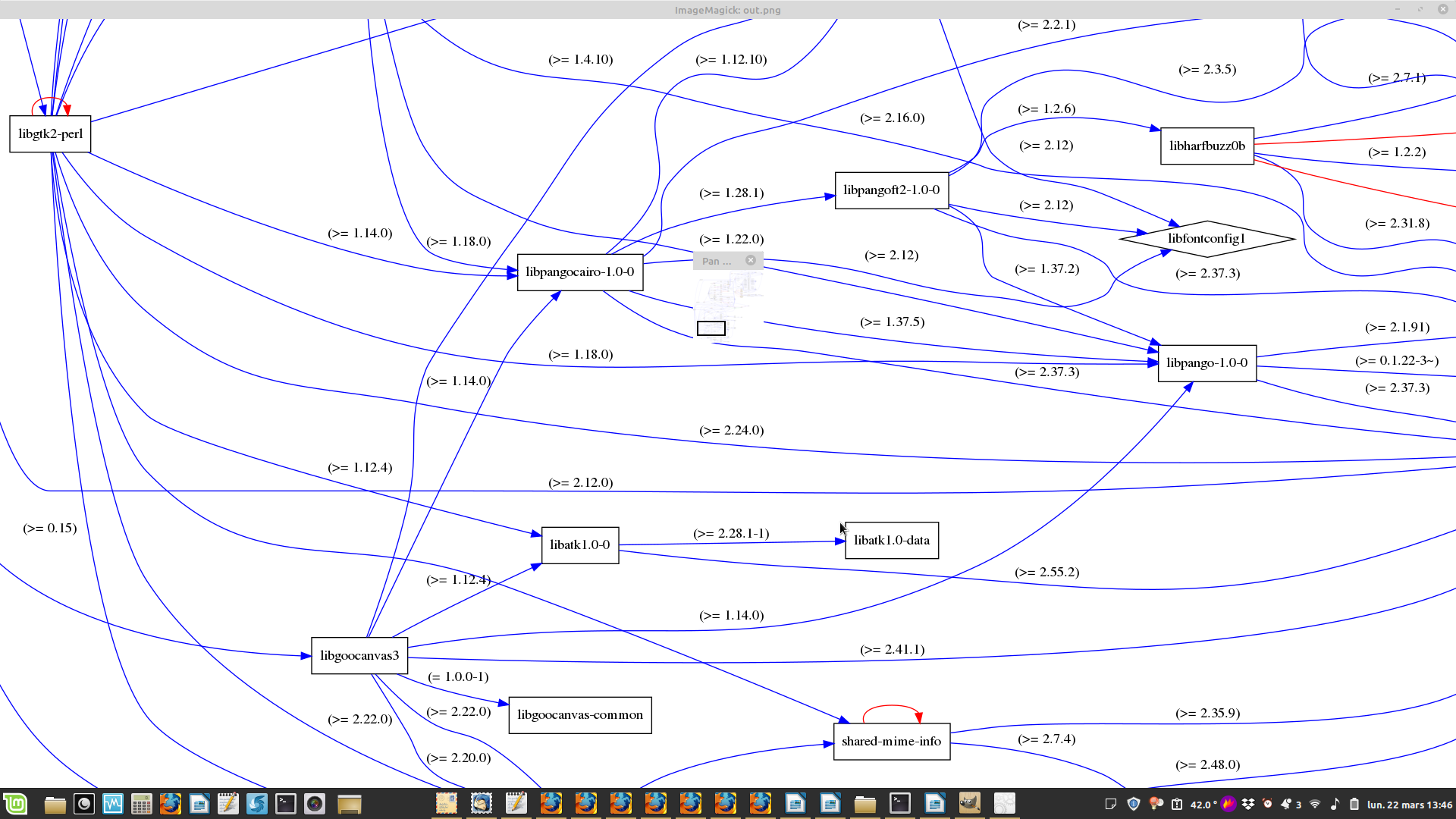This screenshot has height=819, width=1456.
Task: Switch to the GIMP taskbar window
Action: point(970,804)
